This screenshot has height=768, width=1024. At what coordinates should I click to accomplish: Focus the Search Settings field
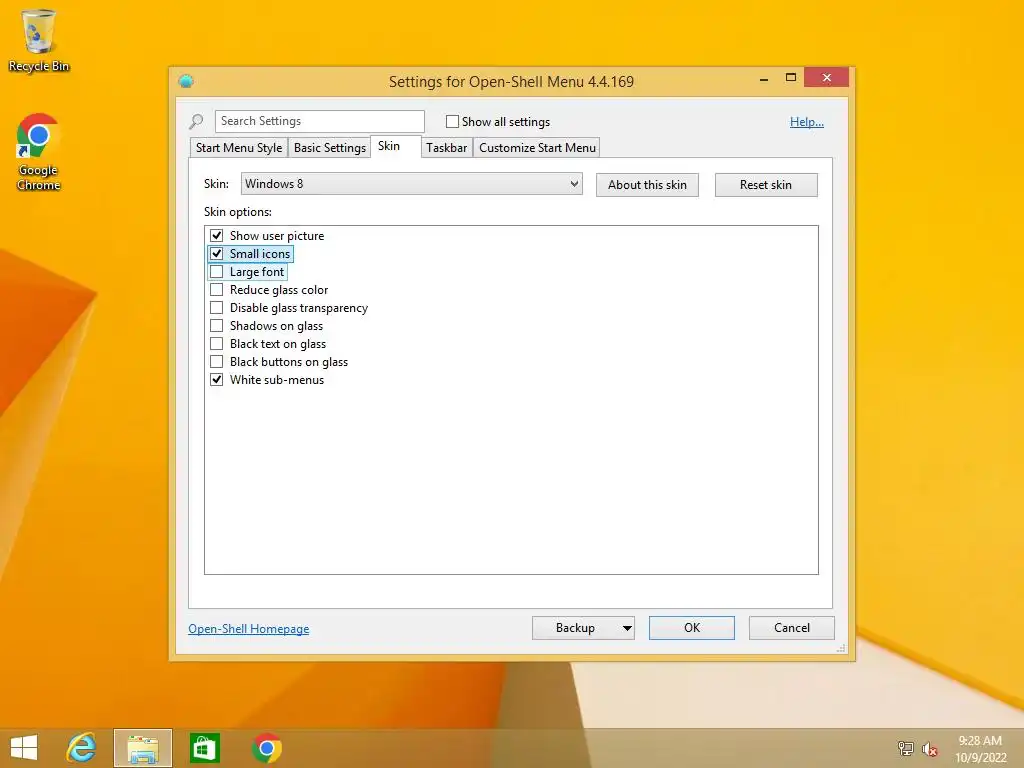coord(319,121)
